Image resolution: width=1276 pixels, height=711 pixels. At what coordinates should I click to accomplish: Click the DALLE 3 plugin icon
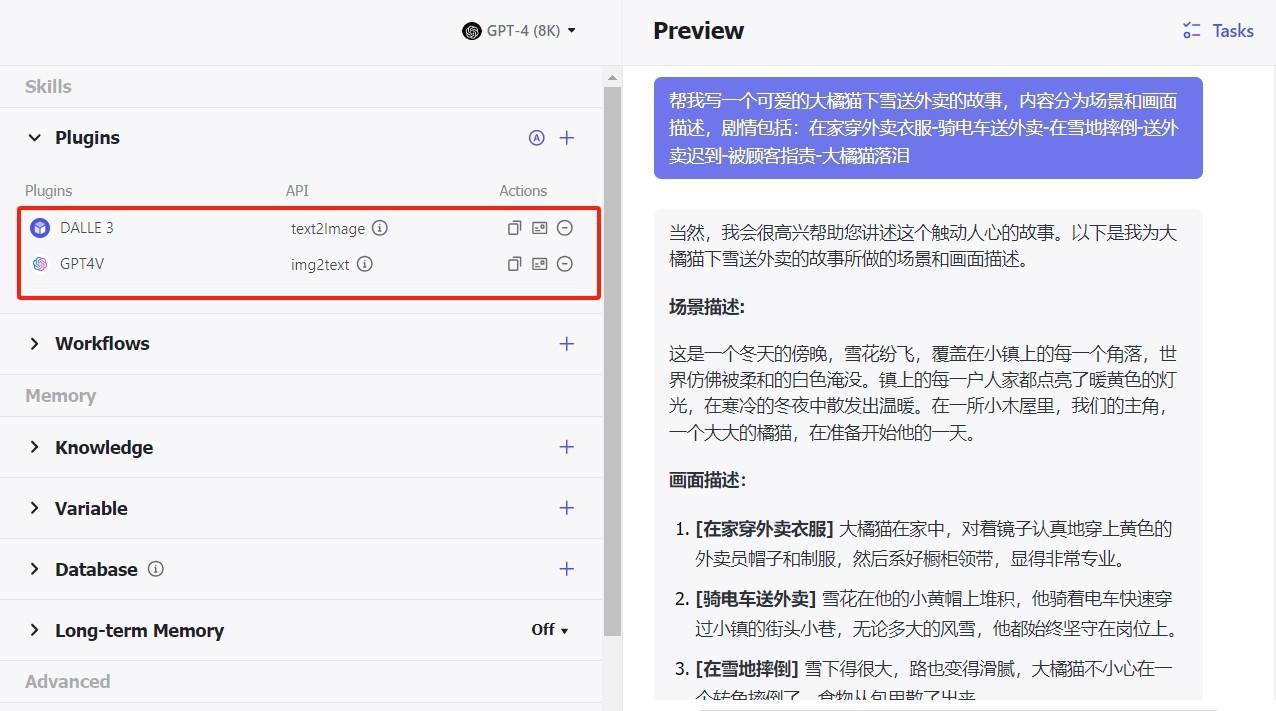click(40, 228)
